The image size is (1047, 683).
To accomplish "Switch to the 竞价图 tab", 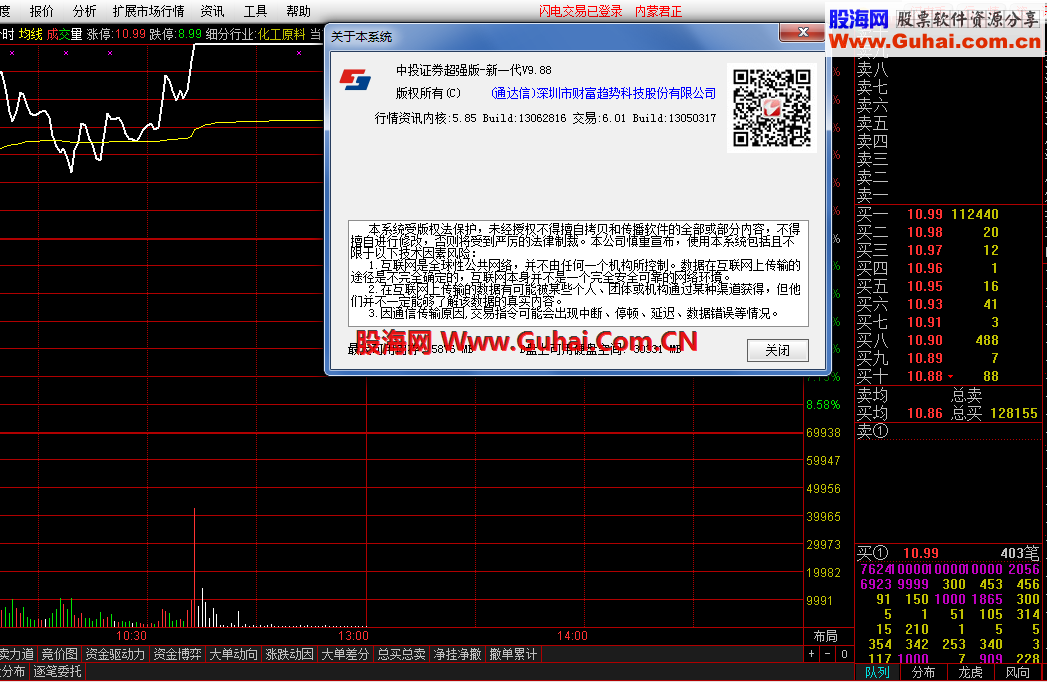I will (x=59, y=654).
